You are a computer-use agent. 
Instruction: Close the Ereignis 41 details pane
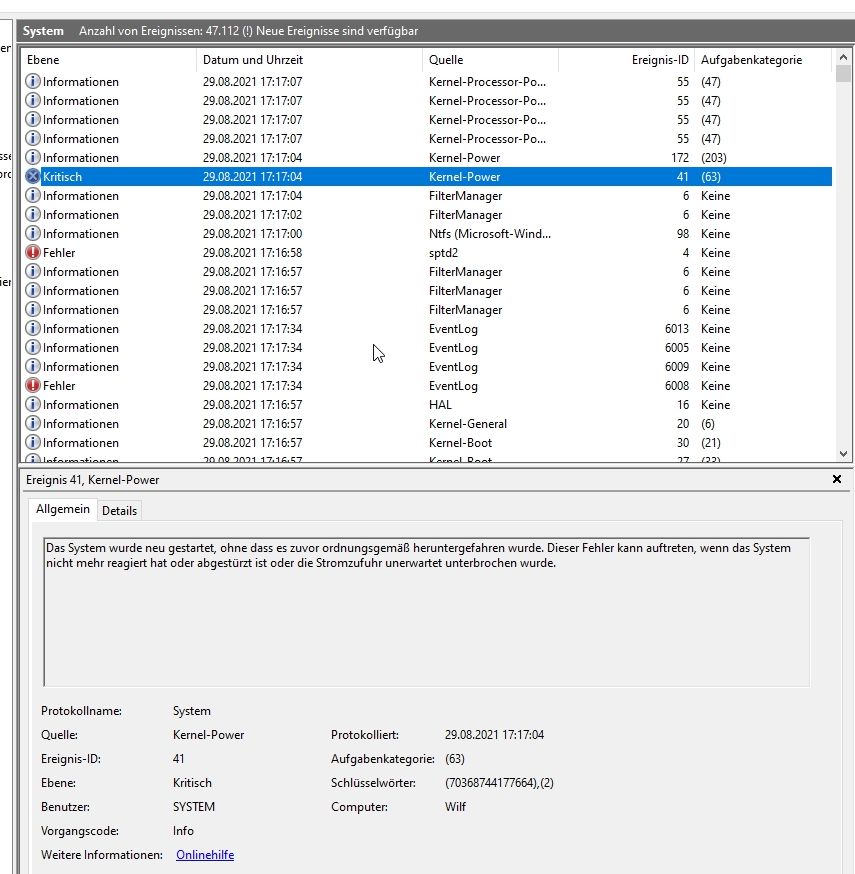click(837, 479)
